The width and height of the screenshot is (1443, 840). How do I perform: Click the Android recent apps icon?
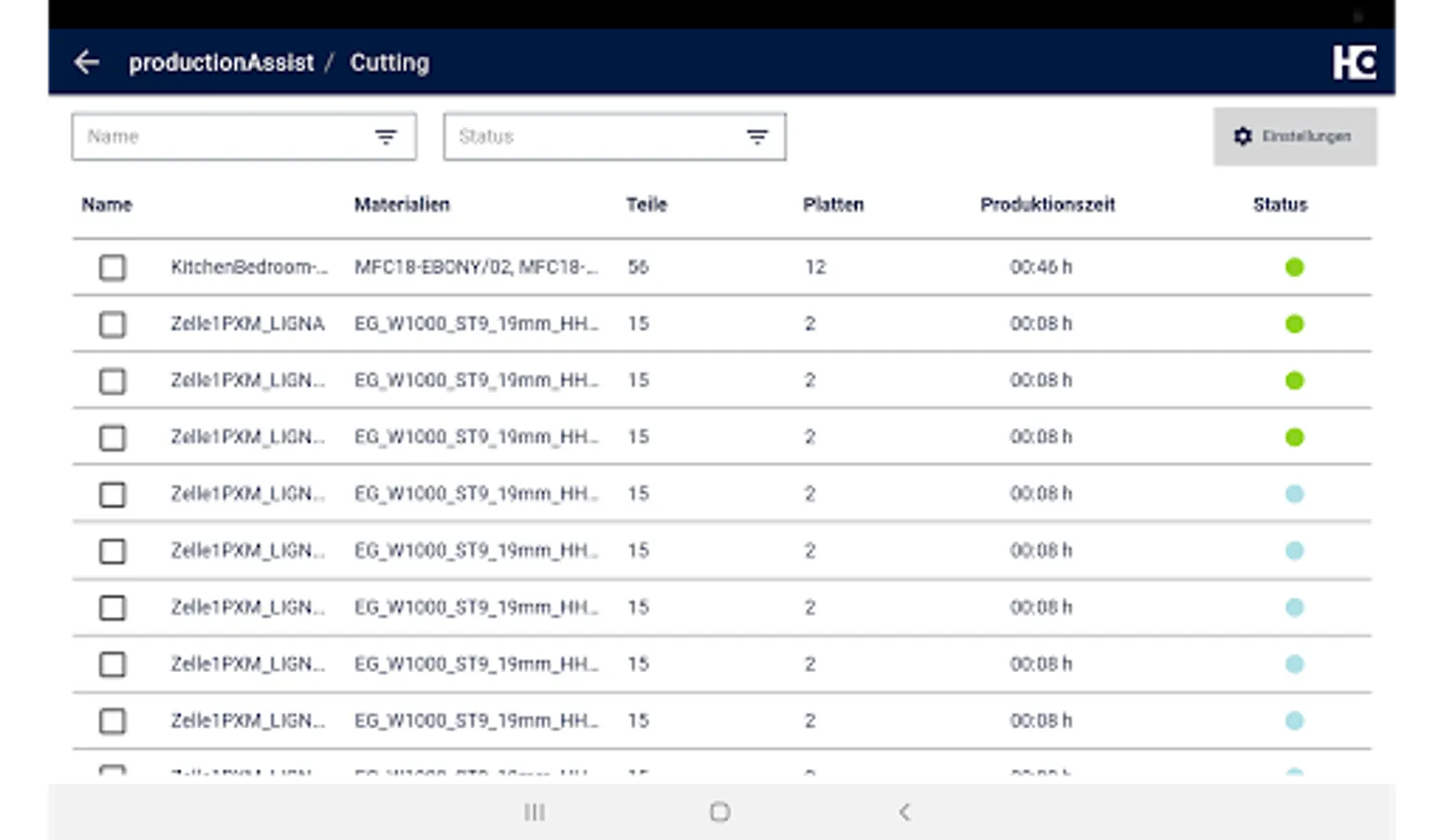point(534,812)
